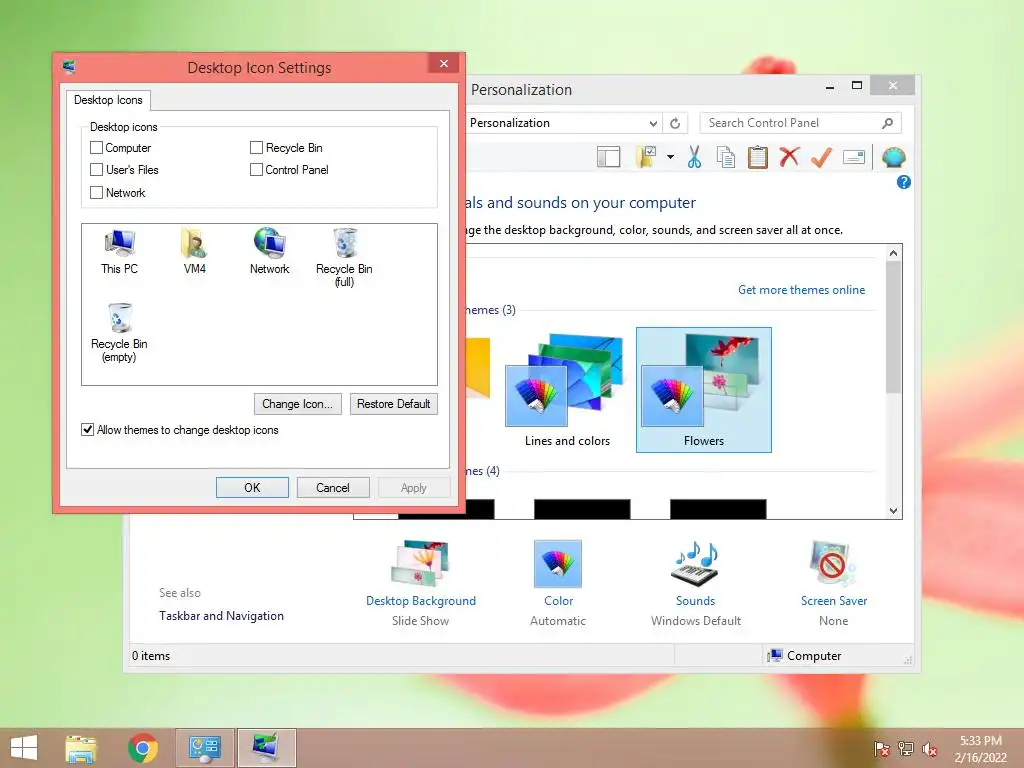
Task: Uncheck Allow themes to change desktop icons
Action: pos(88,430)
